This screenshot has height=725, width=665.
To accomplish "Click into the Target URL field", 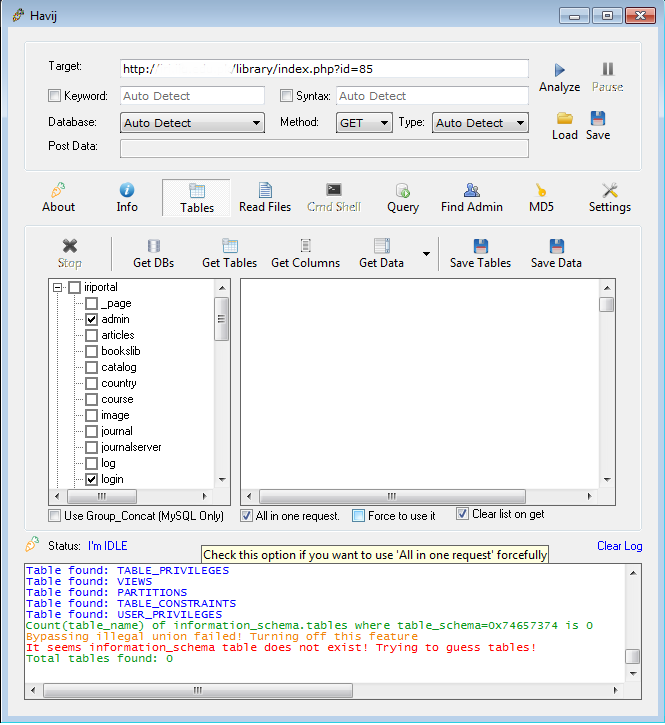I will [324, 69].
